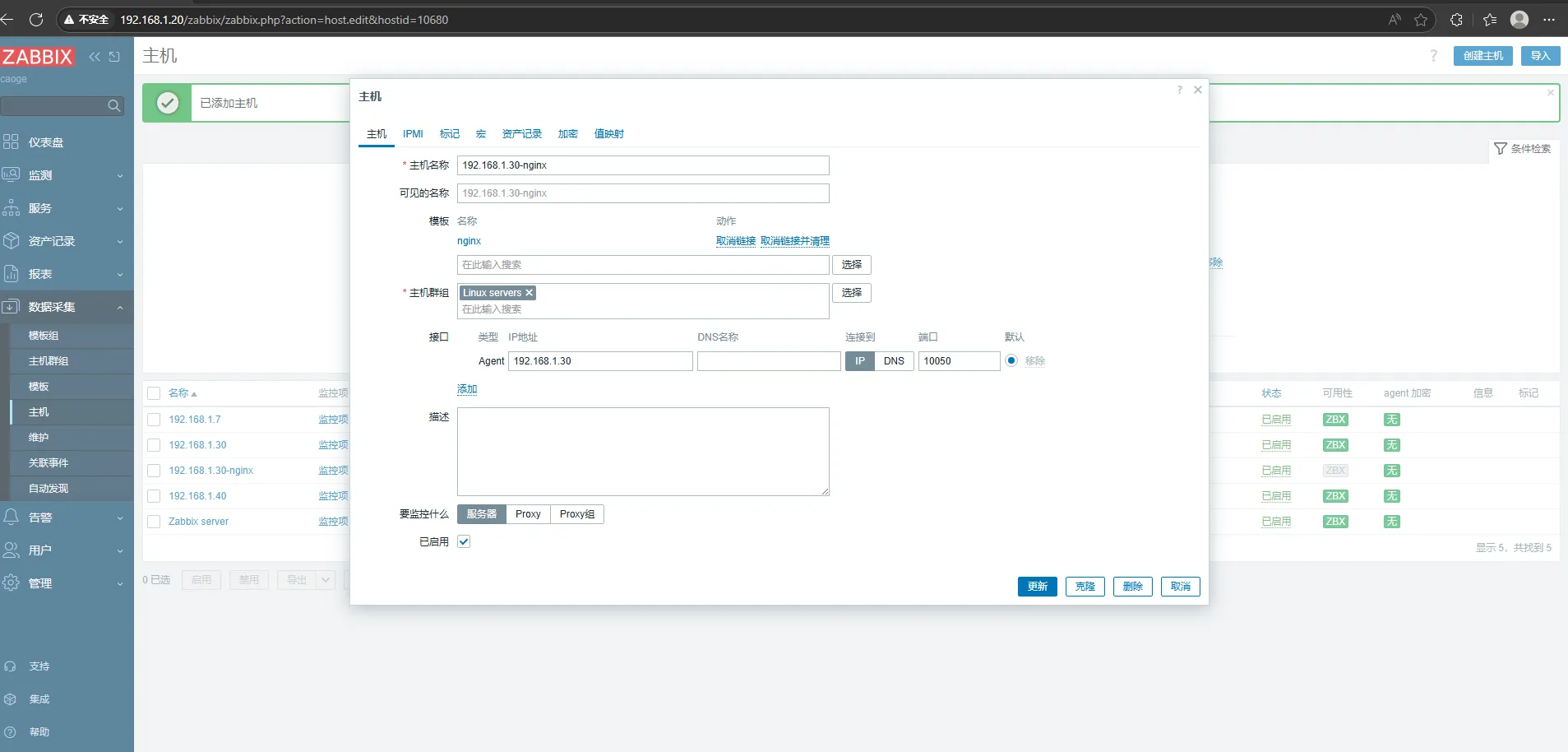Click the 添加 add interface link
The height and width of the screenshot is (752, 1568).
tap(467, 389)
